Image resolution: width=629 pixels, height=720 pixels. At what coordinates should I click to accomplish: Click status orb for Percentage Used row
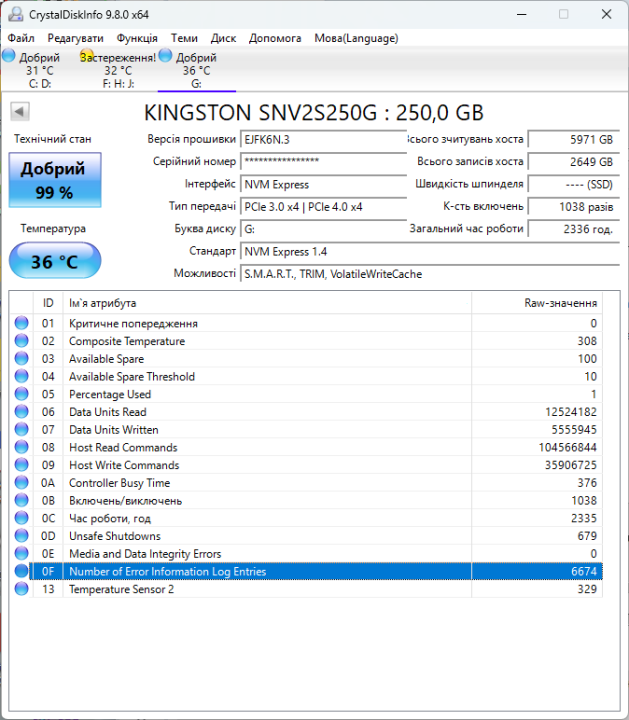point(21,394)
